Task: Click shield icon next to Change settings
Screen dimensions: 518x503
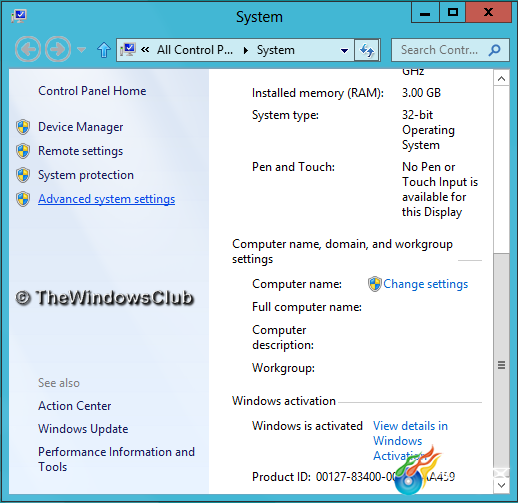Action: tap(375, 284)
